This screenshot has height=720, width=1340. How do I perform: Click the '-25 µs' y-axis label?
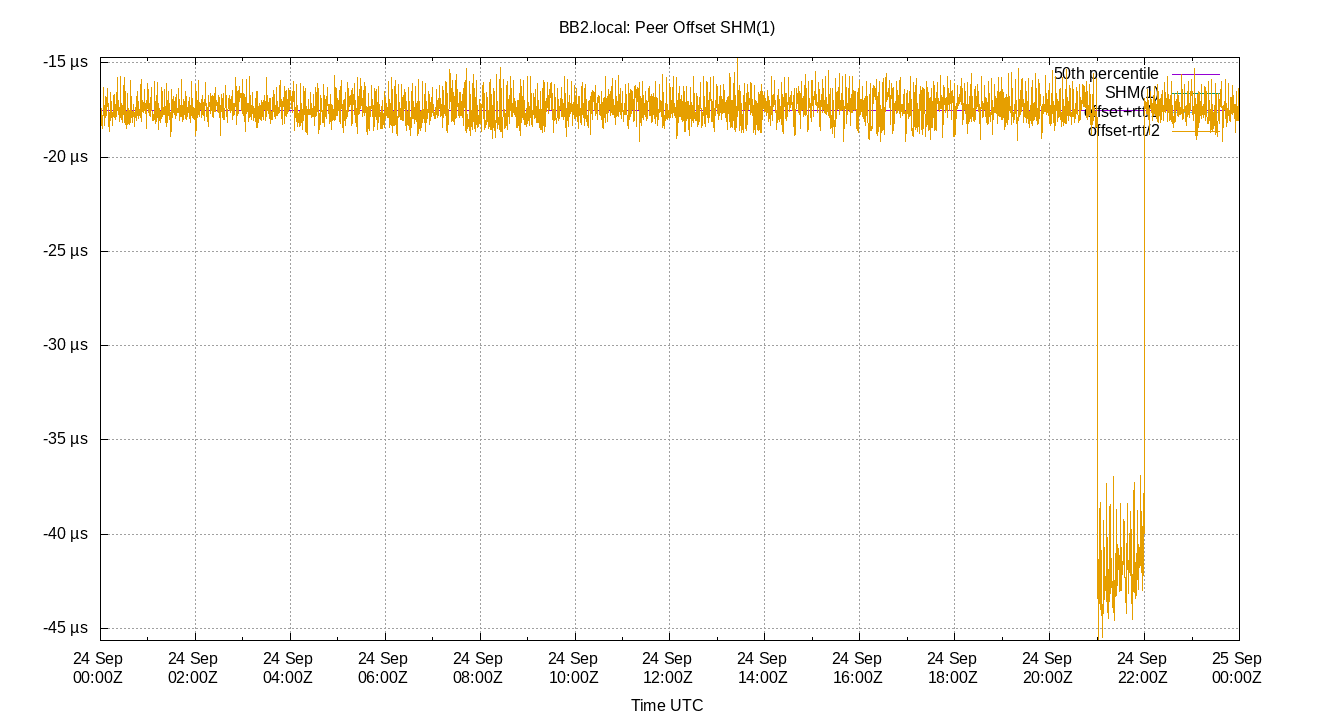66,251
